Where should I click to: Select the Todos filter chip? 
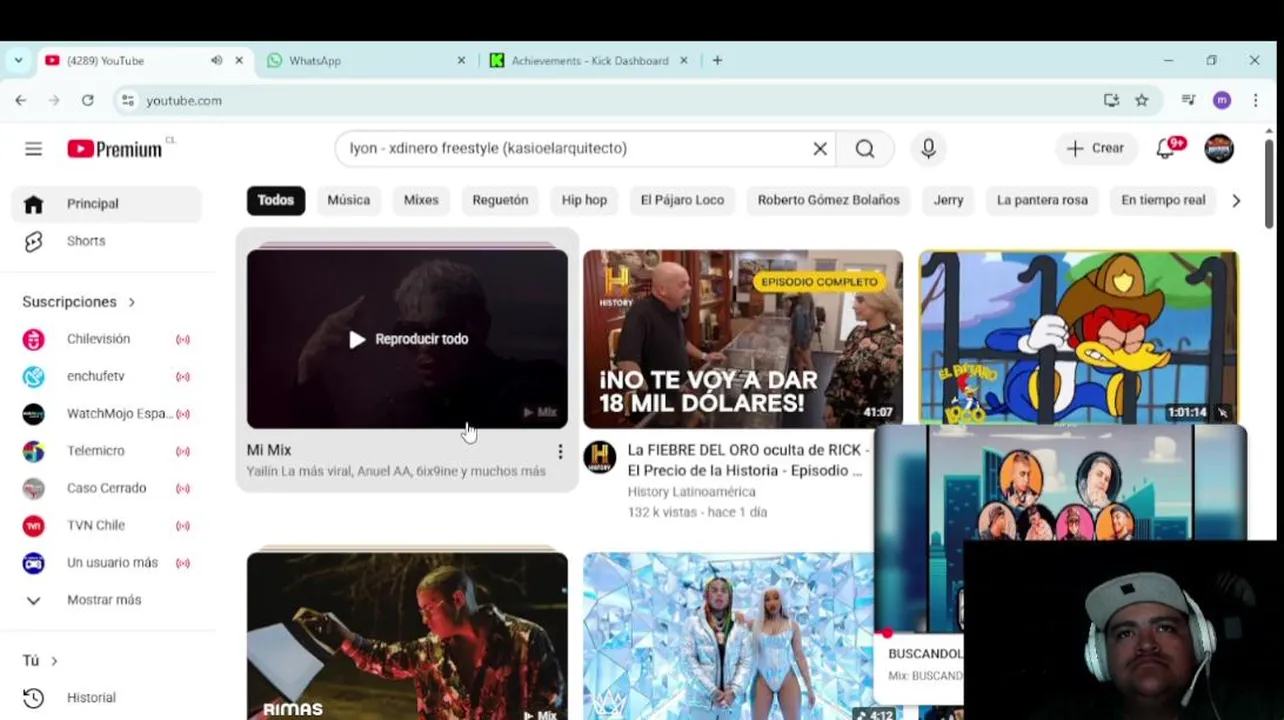276,200
